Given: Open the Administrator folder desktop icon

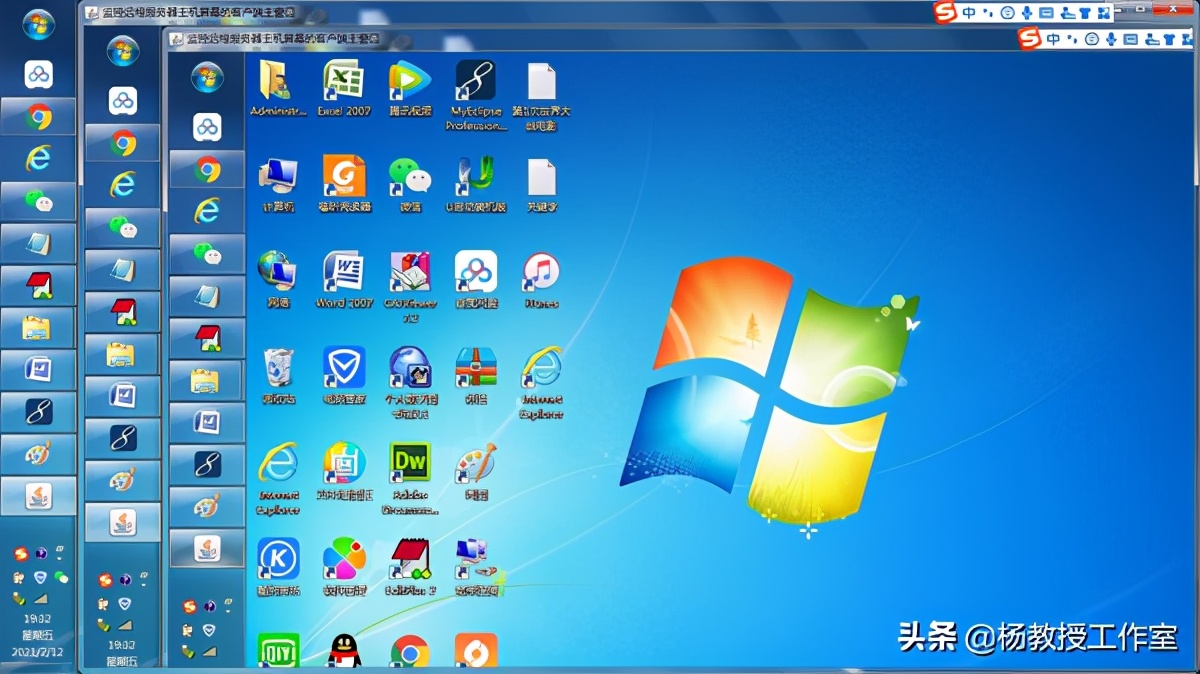Looking at the screenshot, I should (x=277, y=89).
